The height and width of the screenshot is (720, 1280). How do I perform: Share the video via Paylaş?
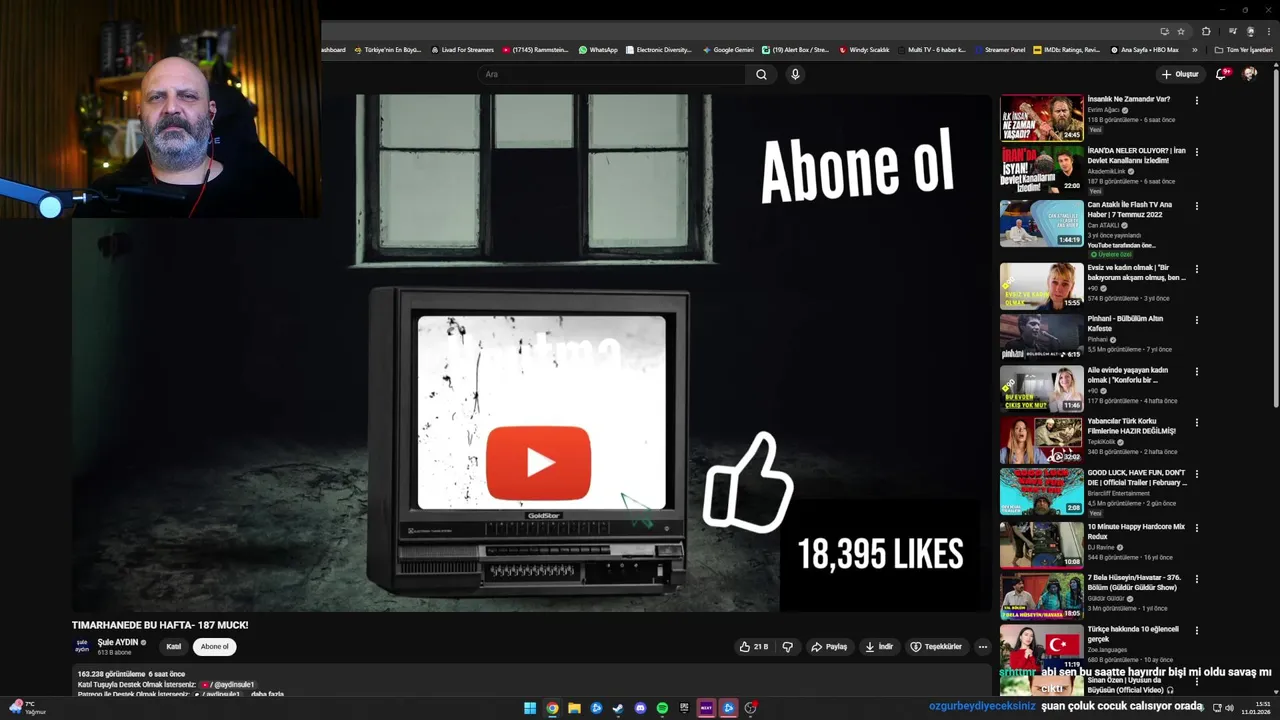point(829,647)
